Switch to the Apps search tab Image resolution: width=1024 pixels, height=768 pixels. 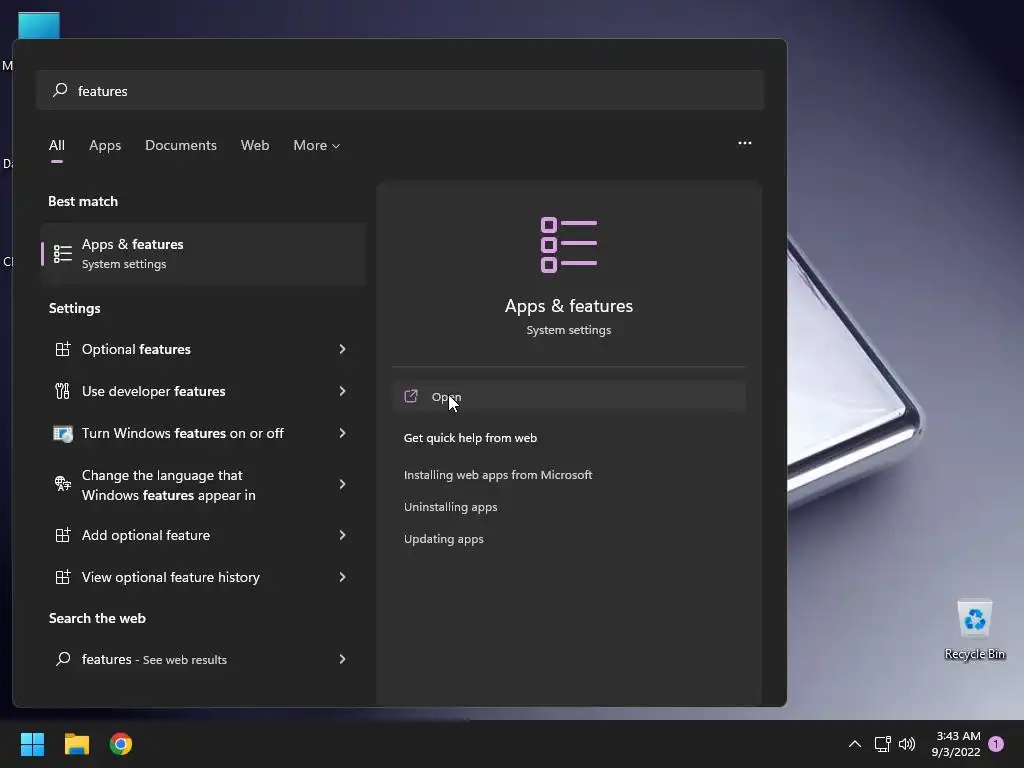click(105, 145)
